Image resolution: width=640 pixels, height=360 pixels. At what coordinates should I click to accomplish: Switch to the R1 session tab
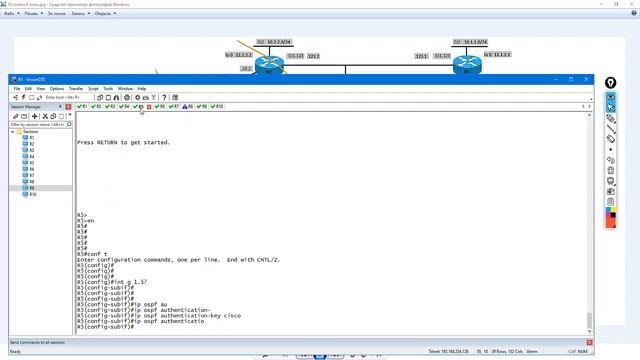(82, 107)
